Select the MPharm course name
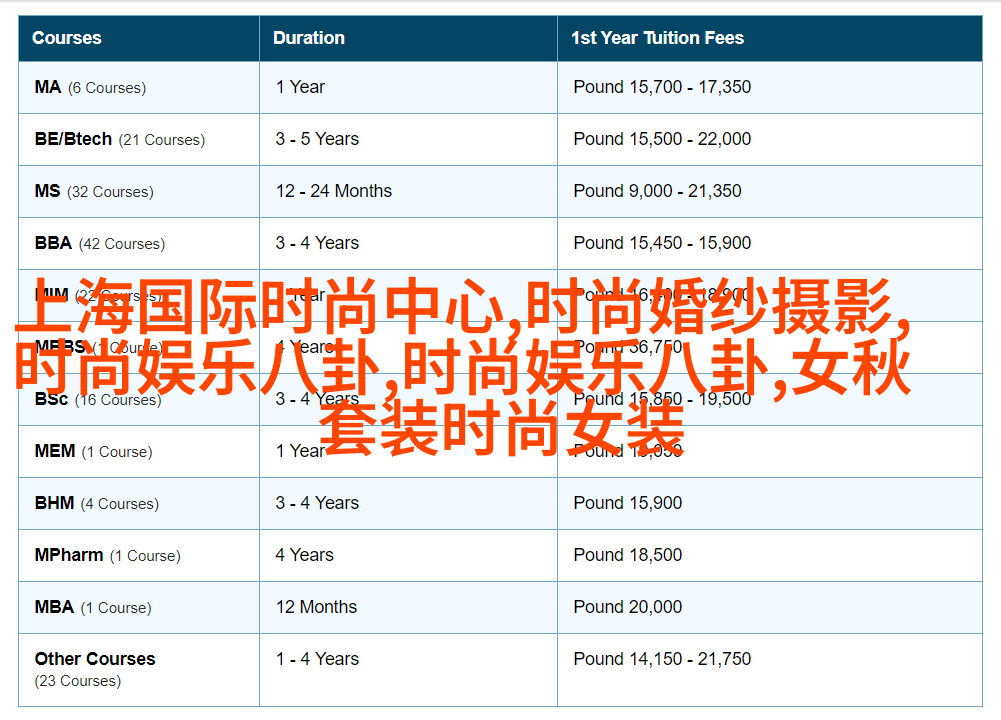Image resolution: width=1001 pixels, height=720 pixels. tap(69, 555)
